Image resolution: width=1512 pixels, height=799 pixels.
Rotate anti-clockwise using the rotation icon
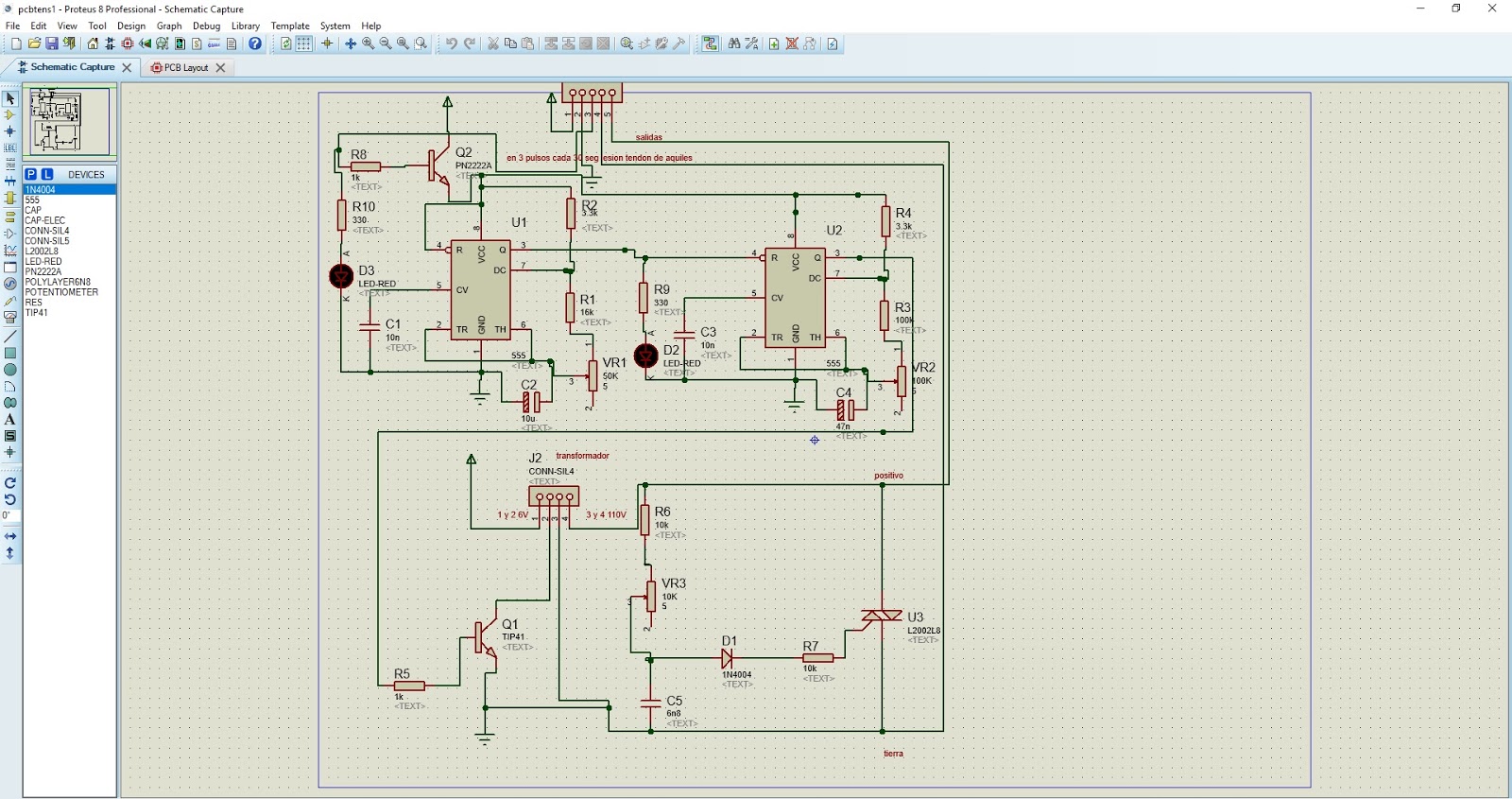pos(10,499)
